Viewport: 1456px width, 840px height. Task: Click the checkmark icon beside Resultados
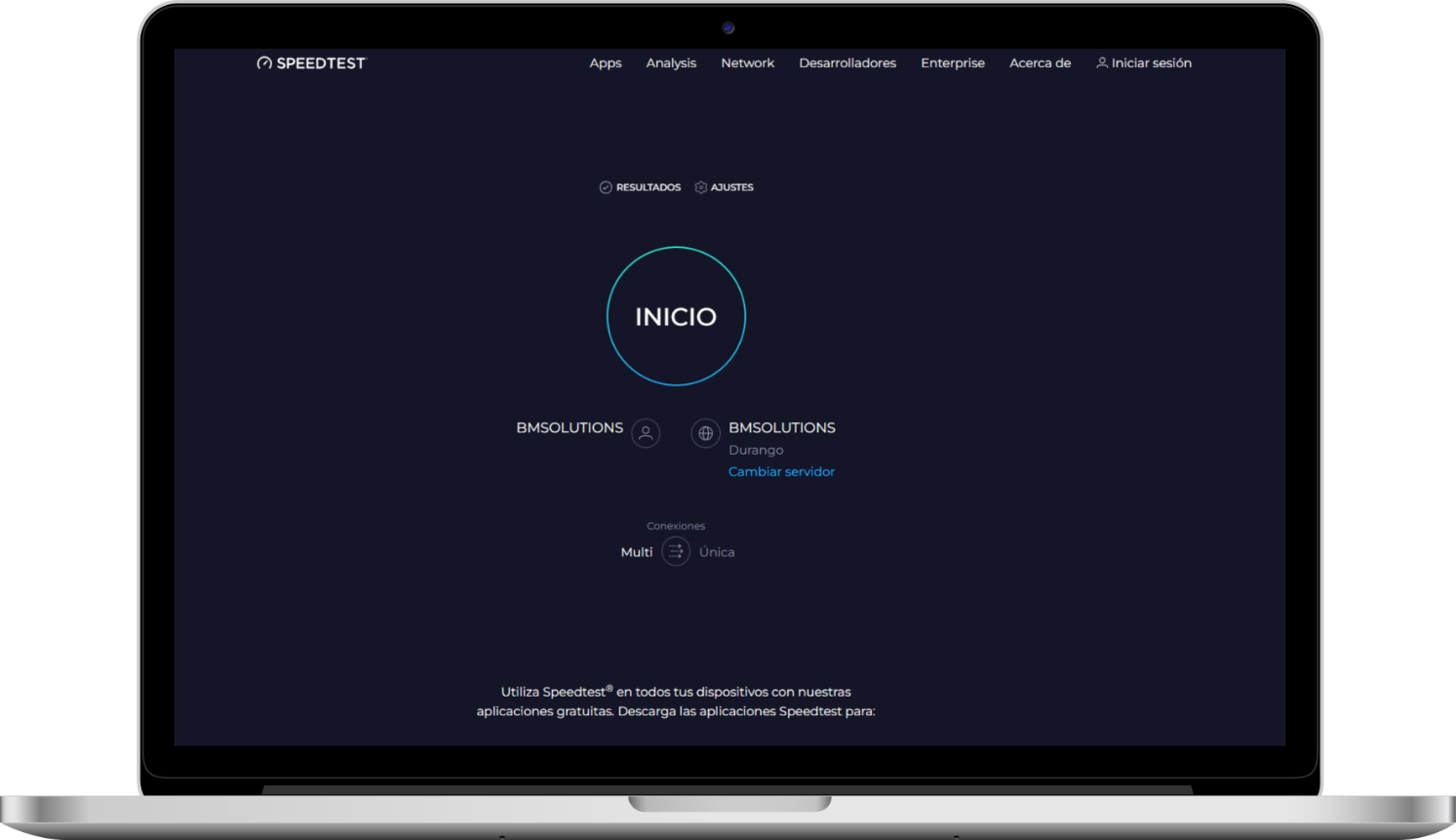606,187
